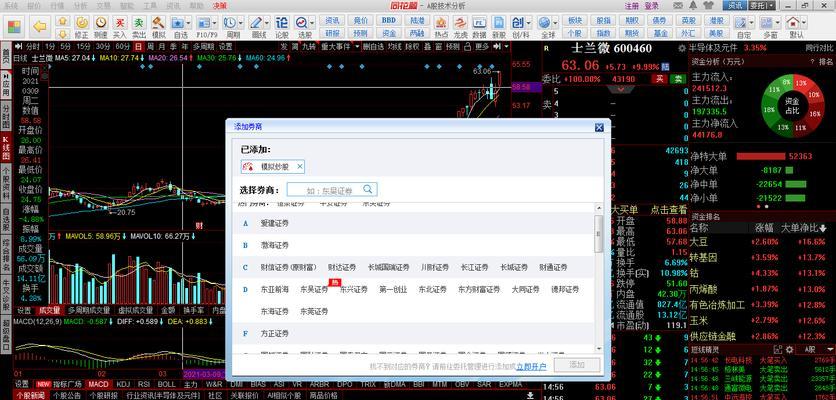Choose 东吴证券 from broker list
Image resolution: width=836 pixels, height=400 pixels.
(314, 290)
